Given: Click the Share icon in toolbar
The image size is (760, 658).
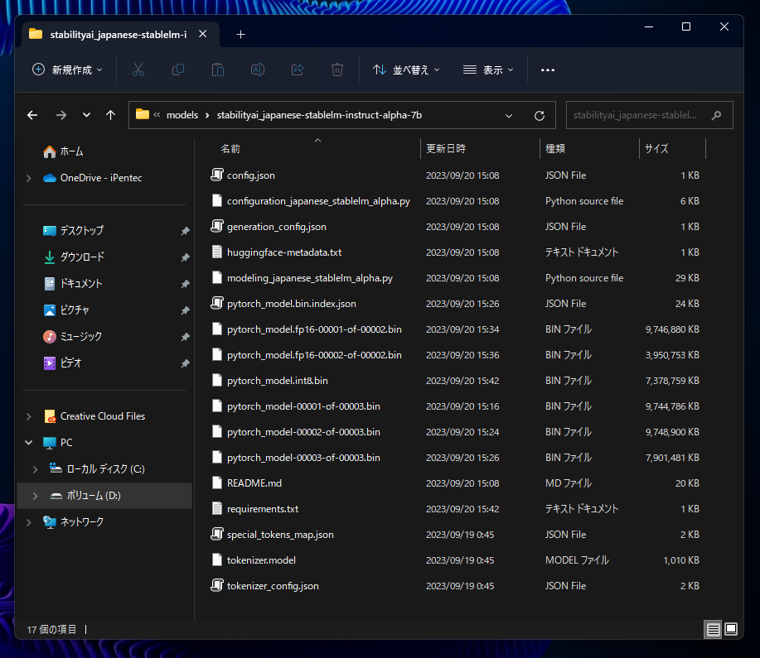Looking at the screenshot, I should coord(297,70).
